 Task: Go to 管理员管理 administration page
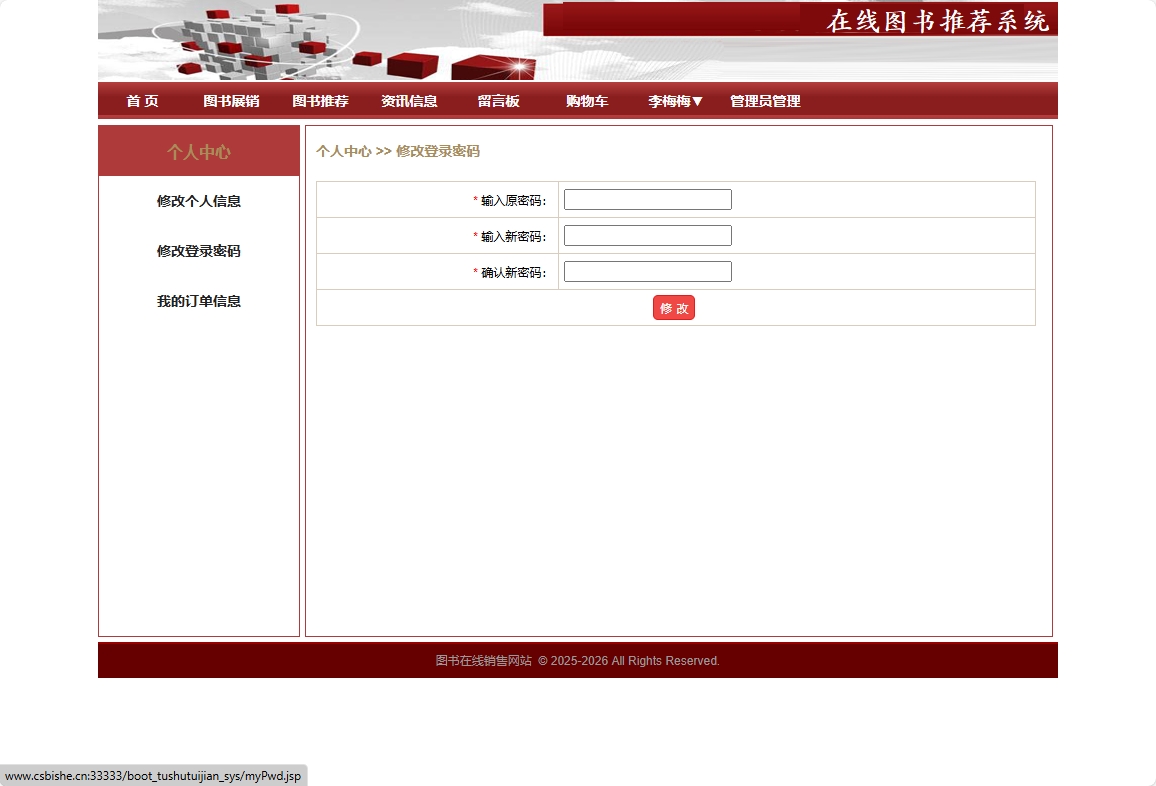(764, 101)
